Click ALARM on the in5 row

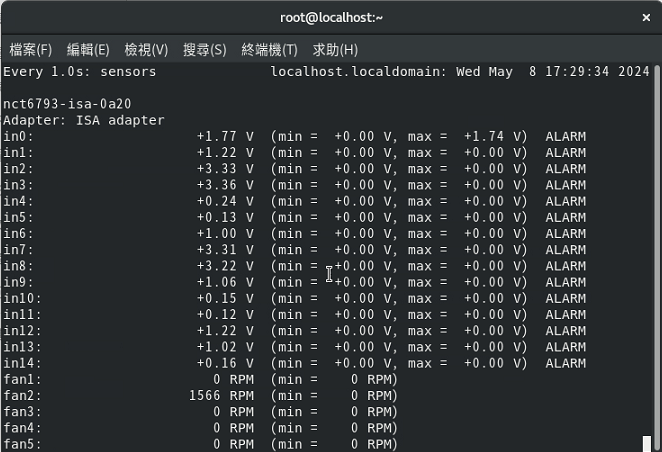565,217
